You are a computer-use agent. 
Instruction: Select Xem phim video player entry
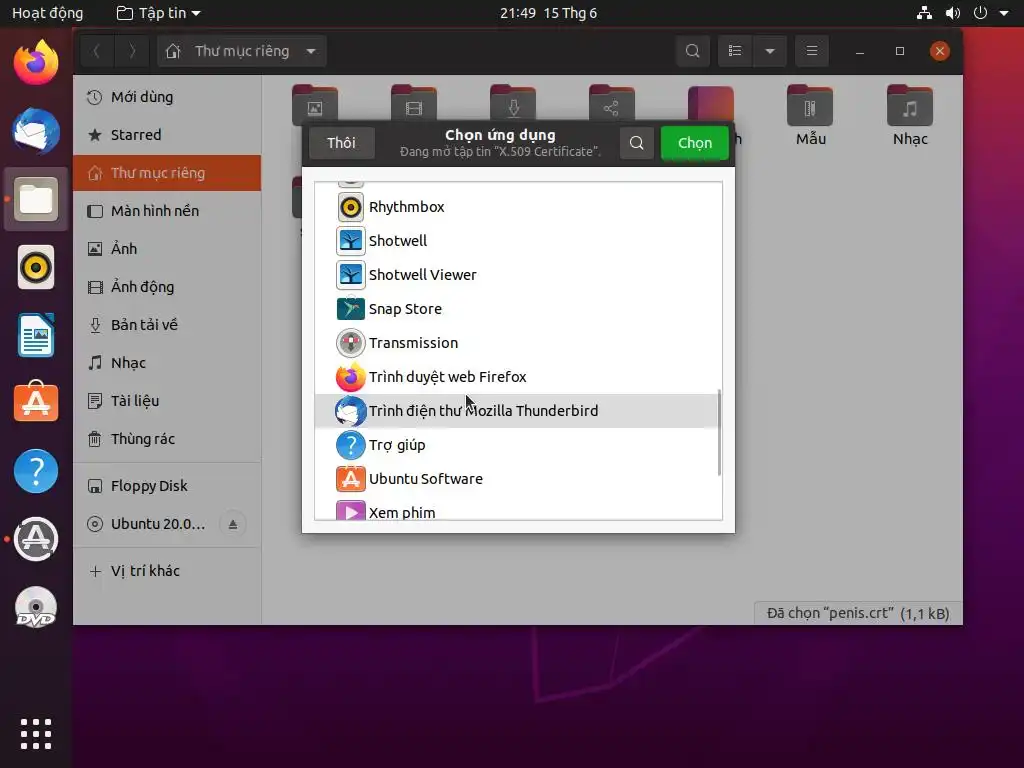517,509
